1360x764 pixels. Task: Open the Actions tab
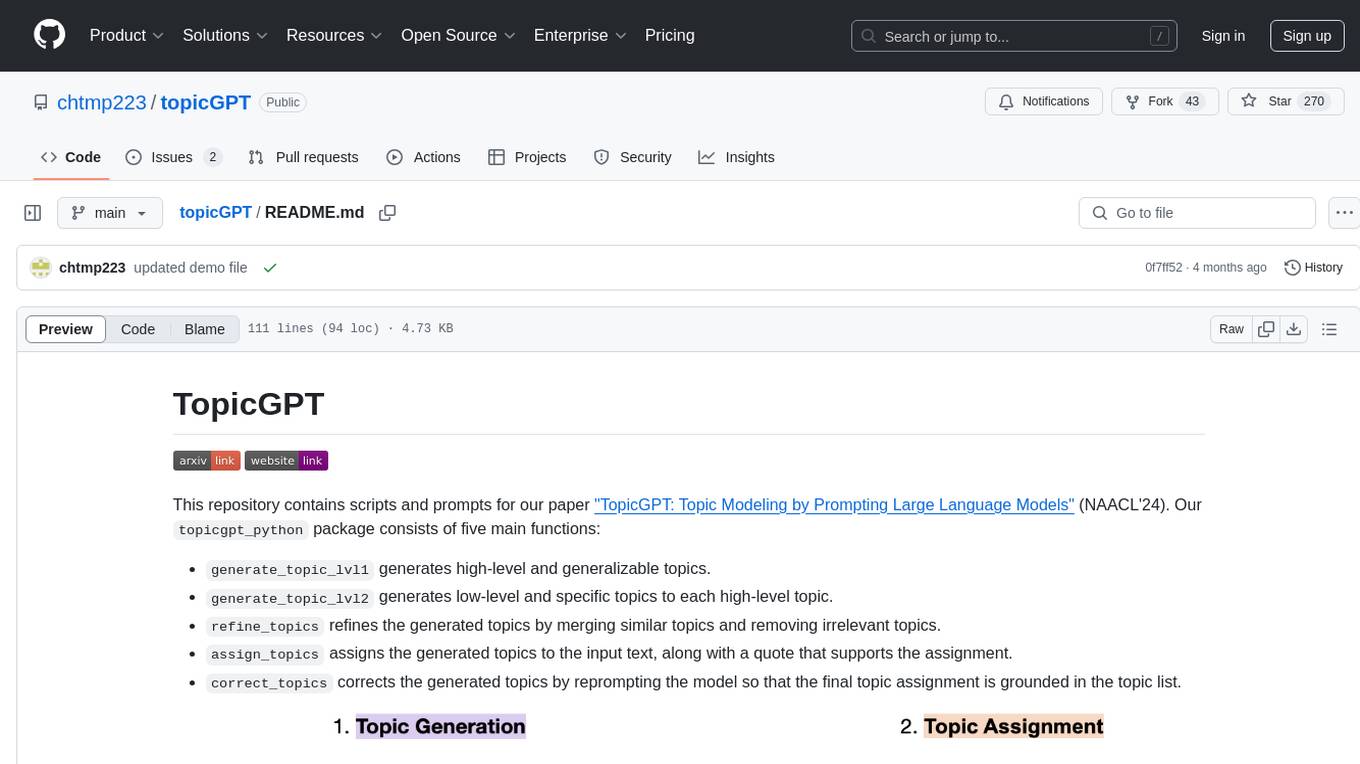pos(423,157)
